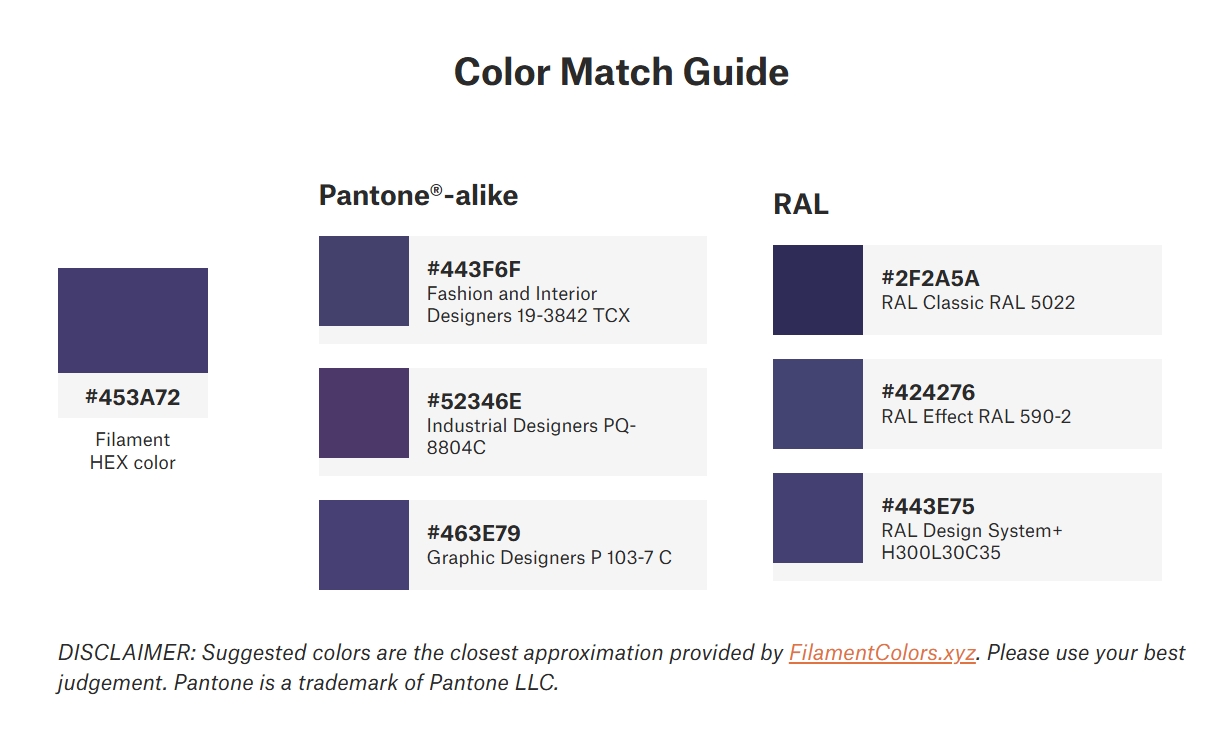Click the RAL 5022 dark swatch
Viewport: 1216px width, 729px height.
tap(818, 290)
